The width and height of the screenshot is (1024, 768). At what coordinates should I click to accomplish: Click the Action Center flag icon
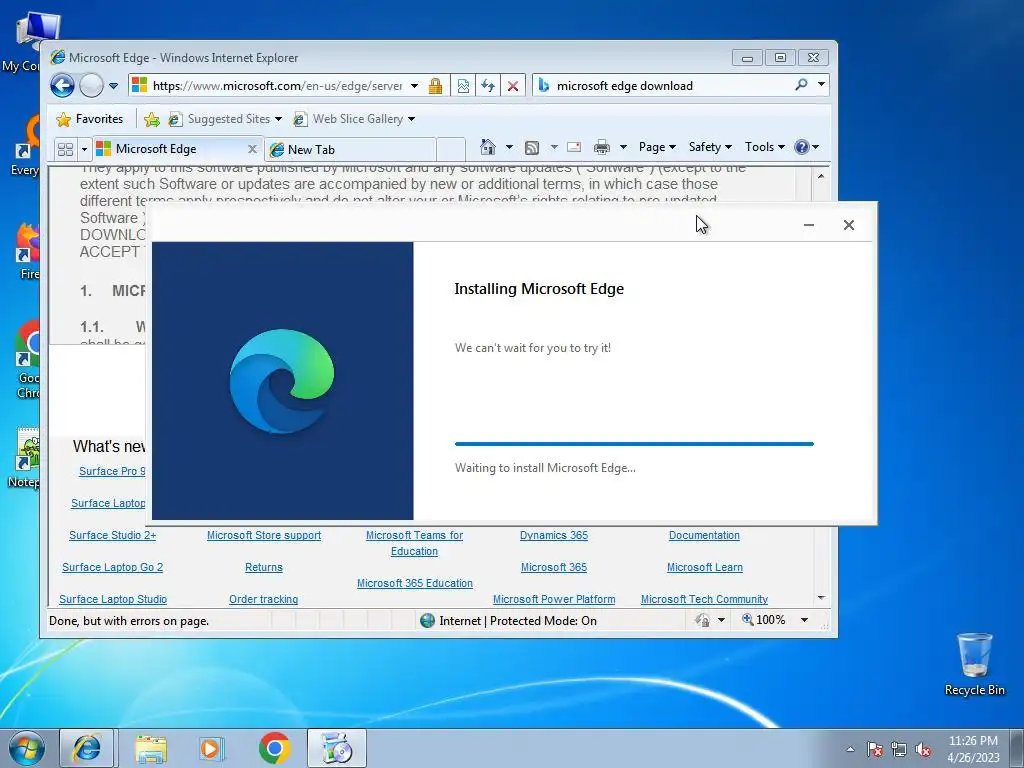(x=875, y=749)
